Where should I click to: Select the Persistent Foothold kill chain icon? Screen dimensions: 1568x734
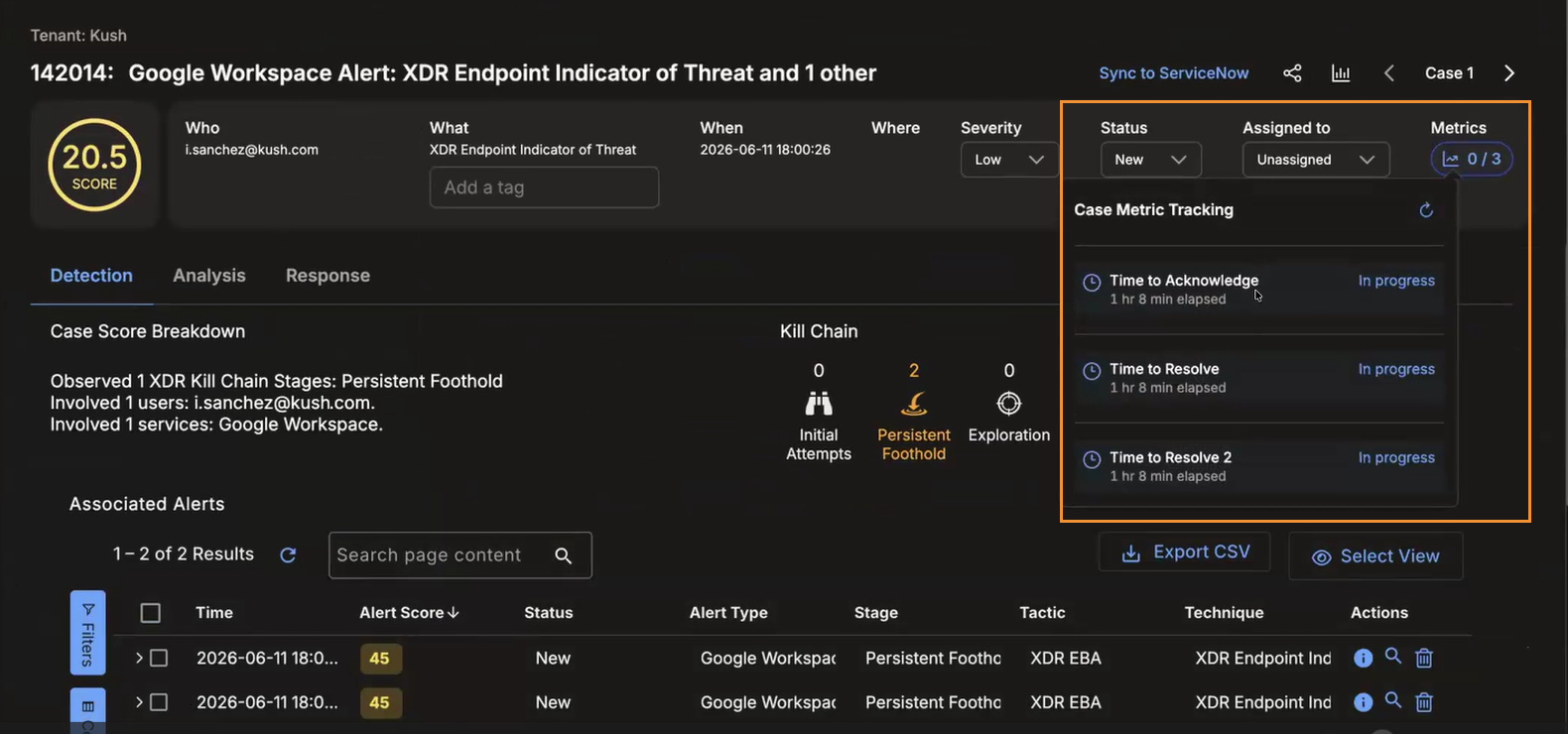[914, 404]
